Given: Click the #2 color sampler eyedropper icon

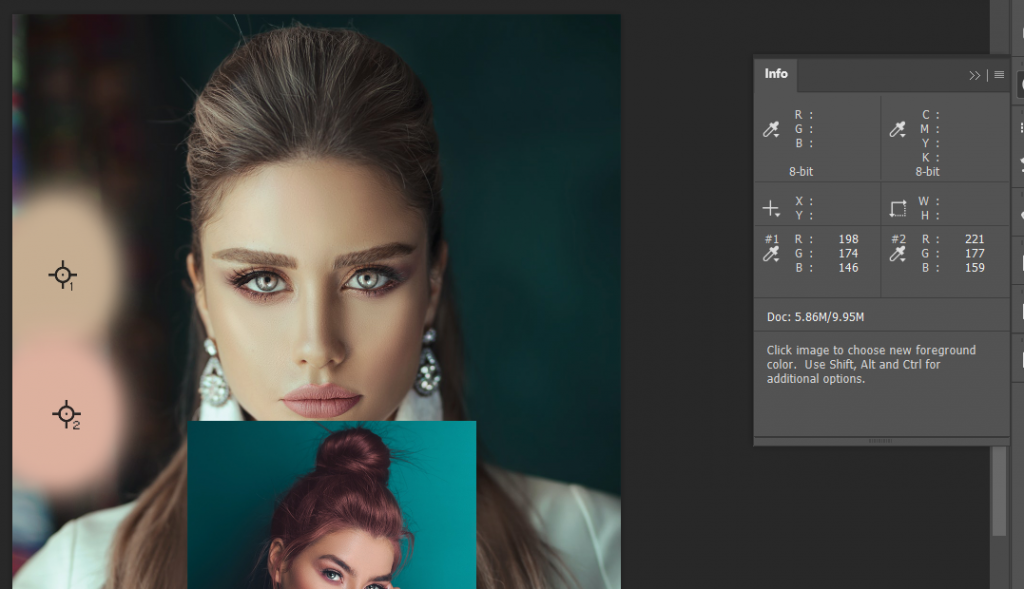Looking at the screenshot, I should click(x=898, y=255).
